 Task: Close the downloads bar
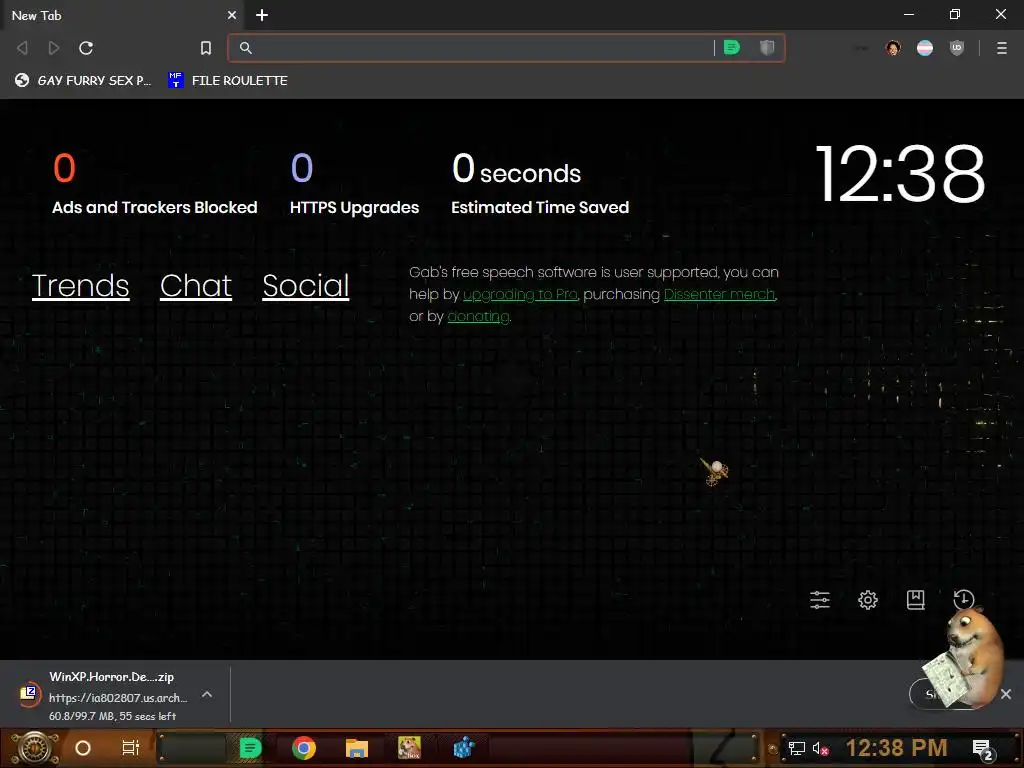click(x=1006, y=694)
